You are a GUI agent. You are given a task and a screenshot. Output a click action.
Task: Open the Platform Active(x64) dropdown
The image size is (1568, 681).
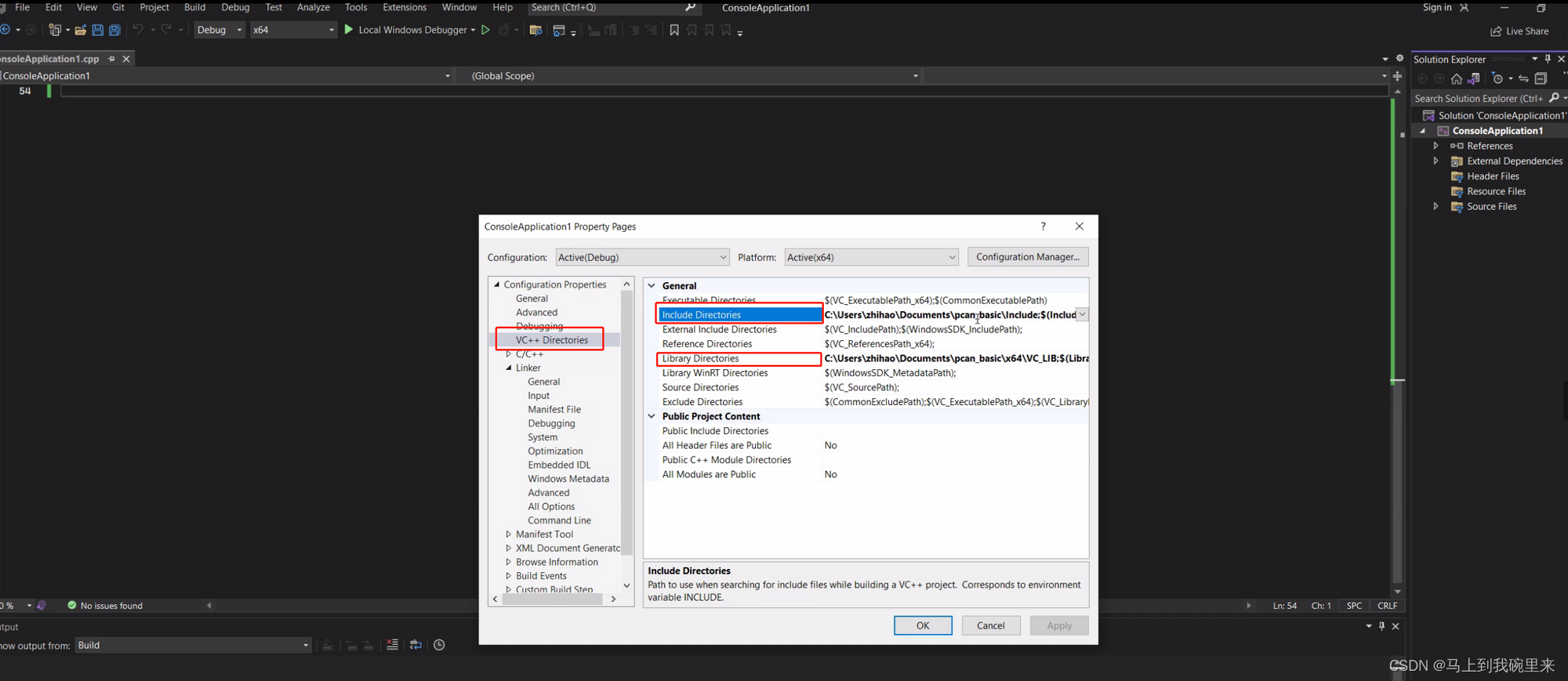[x=871, y=257]
